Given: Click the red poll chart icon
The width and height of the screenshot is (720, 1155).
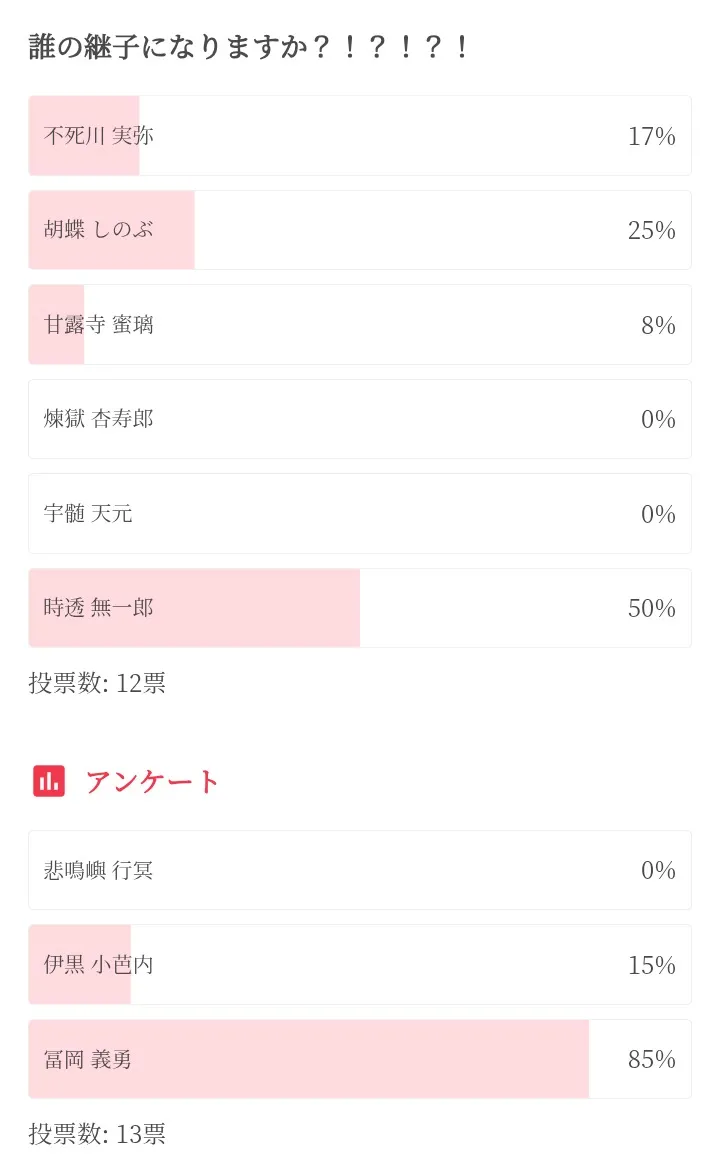Looking at the screenshot, I should click(x=49, y=781).
